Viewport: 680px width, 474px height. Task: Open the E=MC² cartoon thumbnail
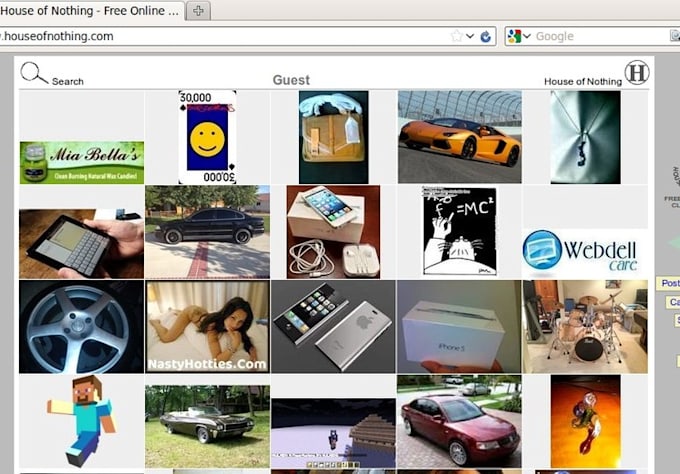coord(460,232)
